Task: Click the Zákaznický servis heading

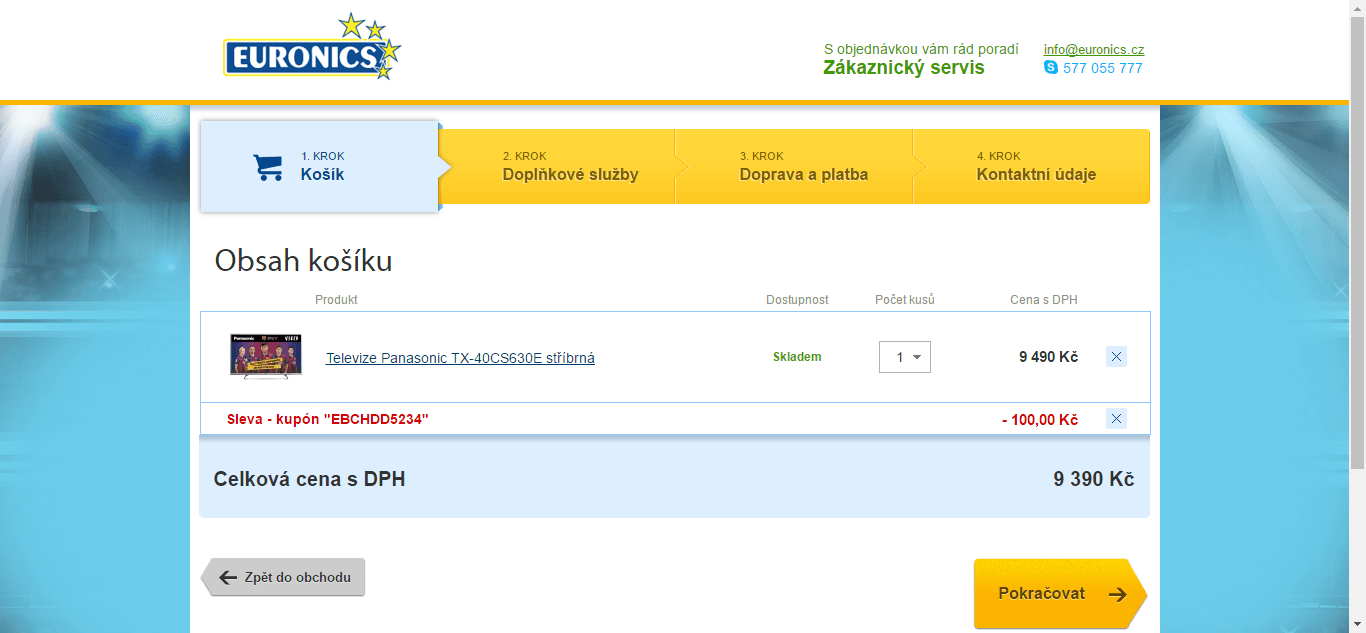Action: click(x=904, y=68)
